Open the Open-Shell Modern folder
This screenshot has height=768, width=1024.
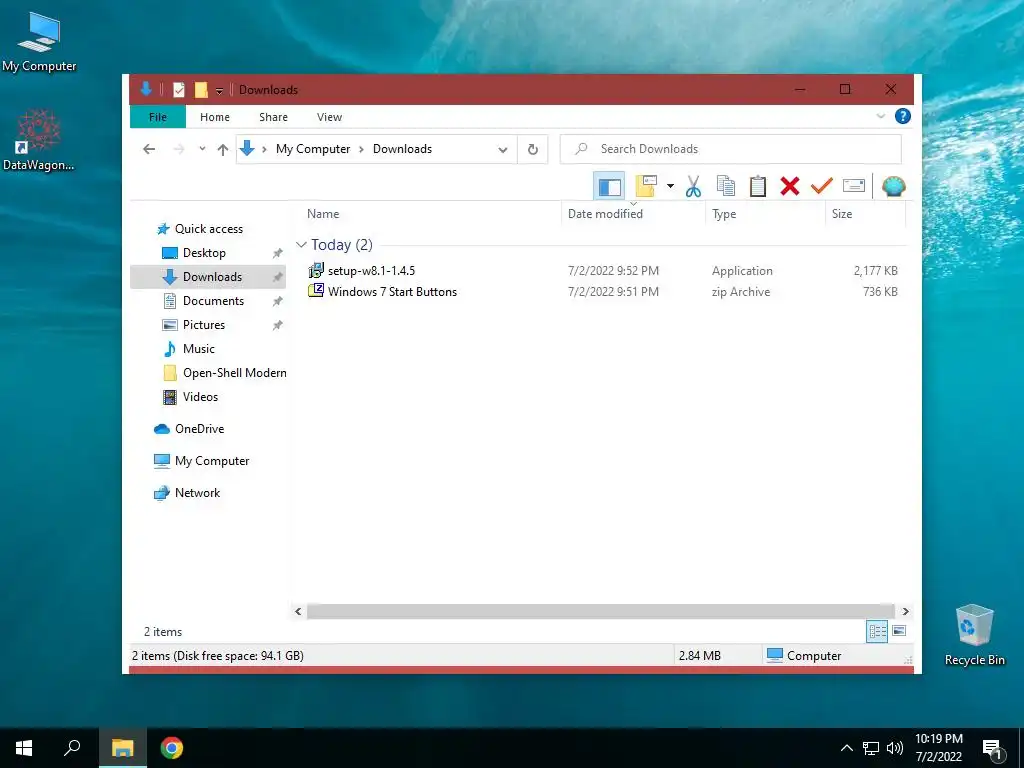pyautogui.click(x=234, y=373)
